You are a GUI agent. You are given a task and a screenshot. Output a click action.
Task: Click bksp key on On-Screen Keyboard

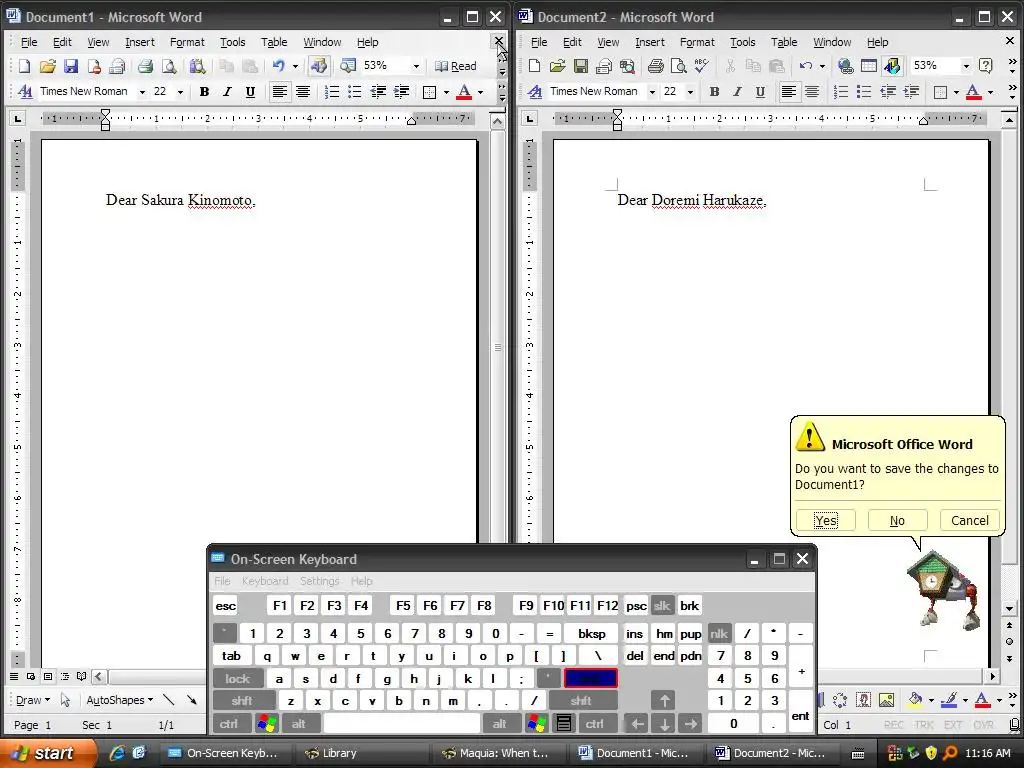coord(592,633)
